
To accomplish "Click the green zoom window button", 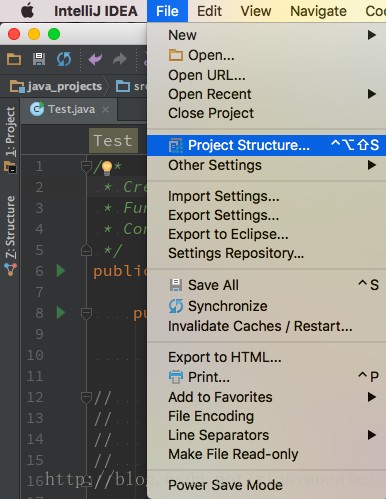I will pos(54,34).
